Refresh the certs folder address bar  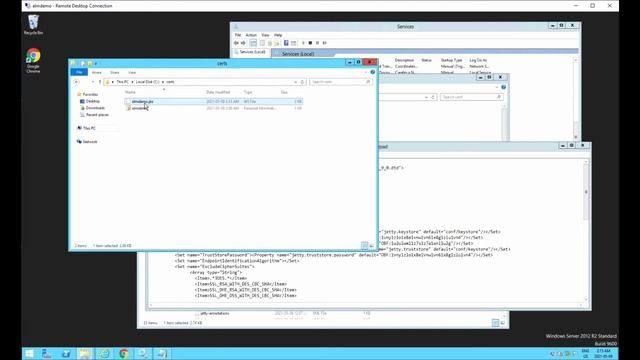[302, 82]
